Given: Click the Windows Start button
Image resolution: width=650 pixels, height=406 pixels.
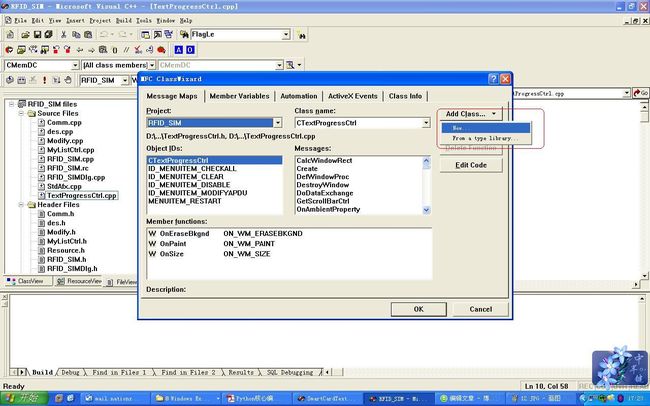Looking at the screenshot, I should [x=24, y=399].
